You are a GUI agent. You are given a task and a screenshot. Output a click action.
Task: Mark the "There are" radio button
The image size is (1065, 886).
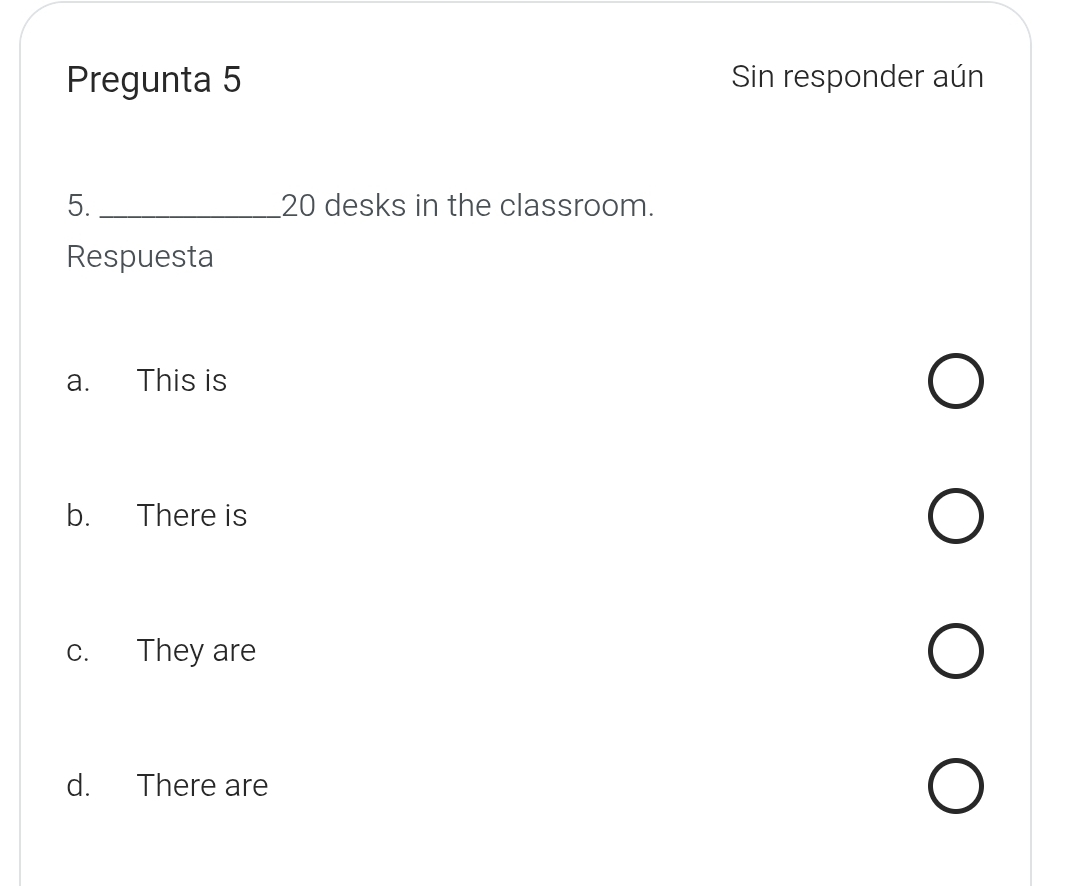(955, 786)
